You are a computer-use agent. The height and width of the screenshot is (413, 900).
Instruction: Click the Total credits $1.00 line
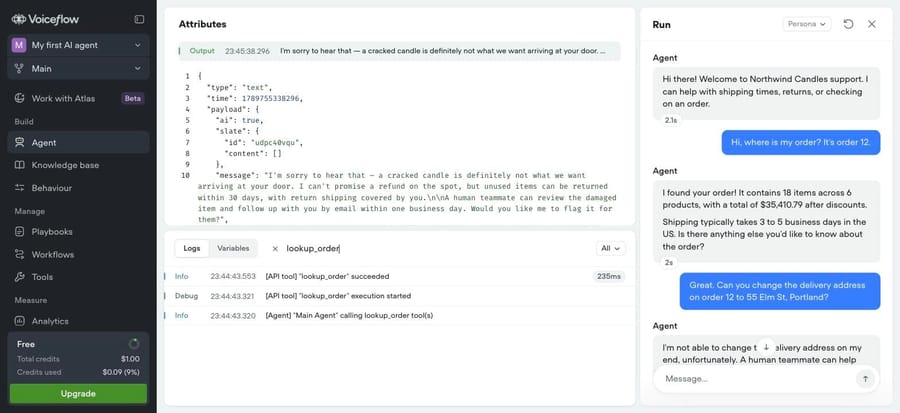[x=78, y=359]
